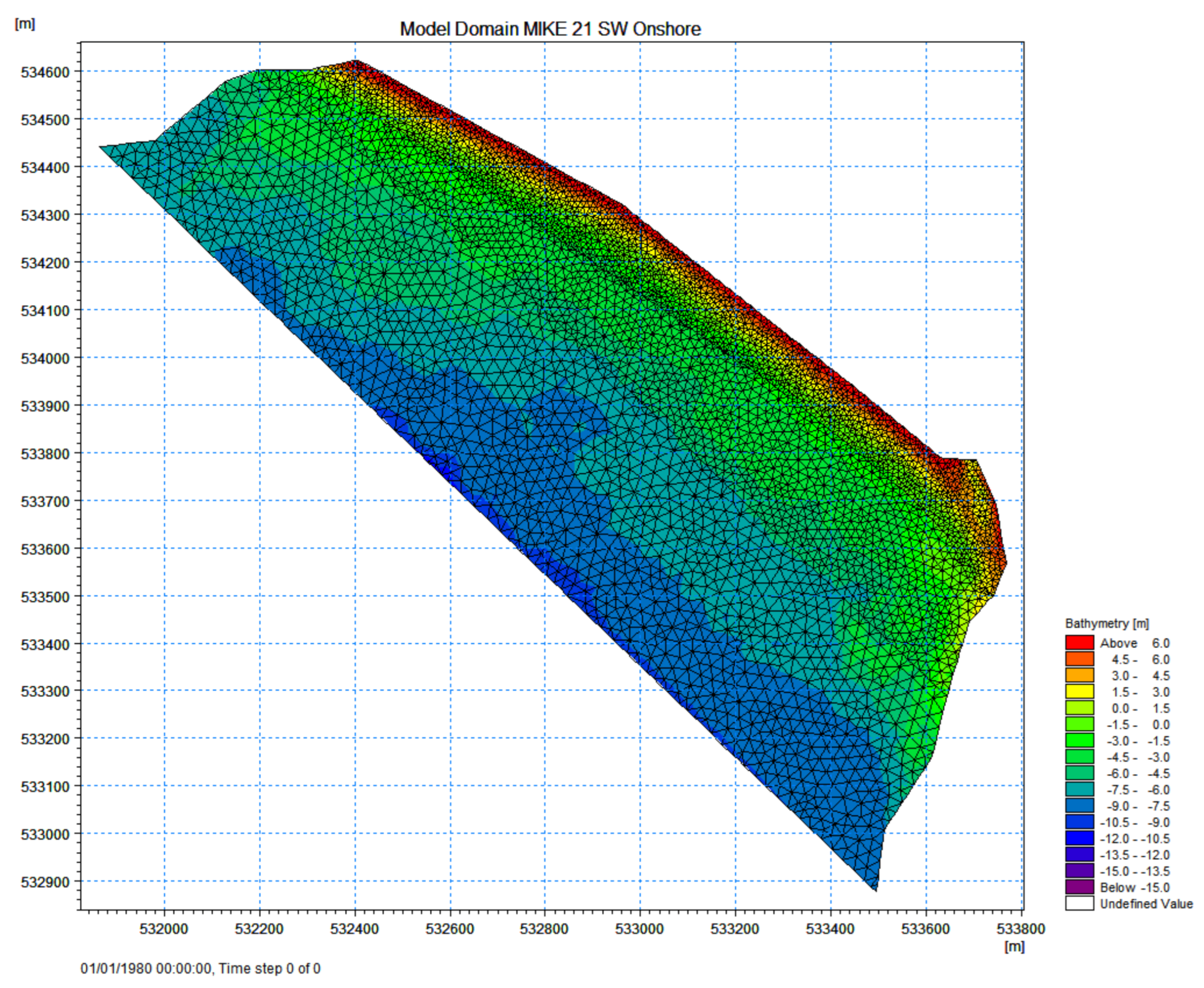Image resolution: width=1204 pixels, height=988 pixels.
Task: Click the [m] unit label top left
Action: pyautogui.click(x=25, y=24)
